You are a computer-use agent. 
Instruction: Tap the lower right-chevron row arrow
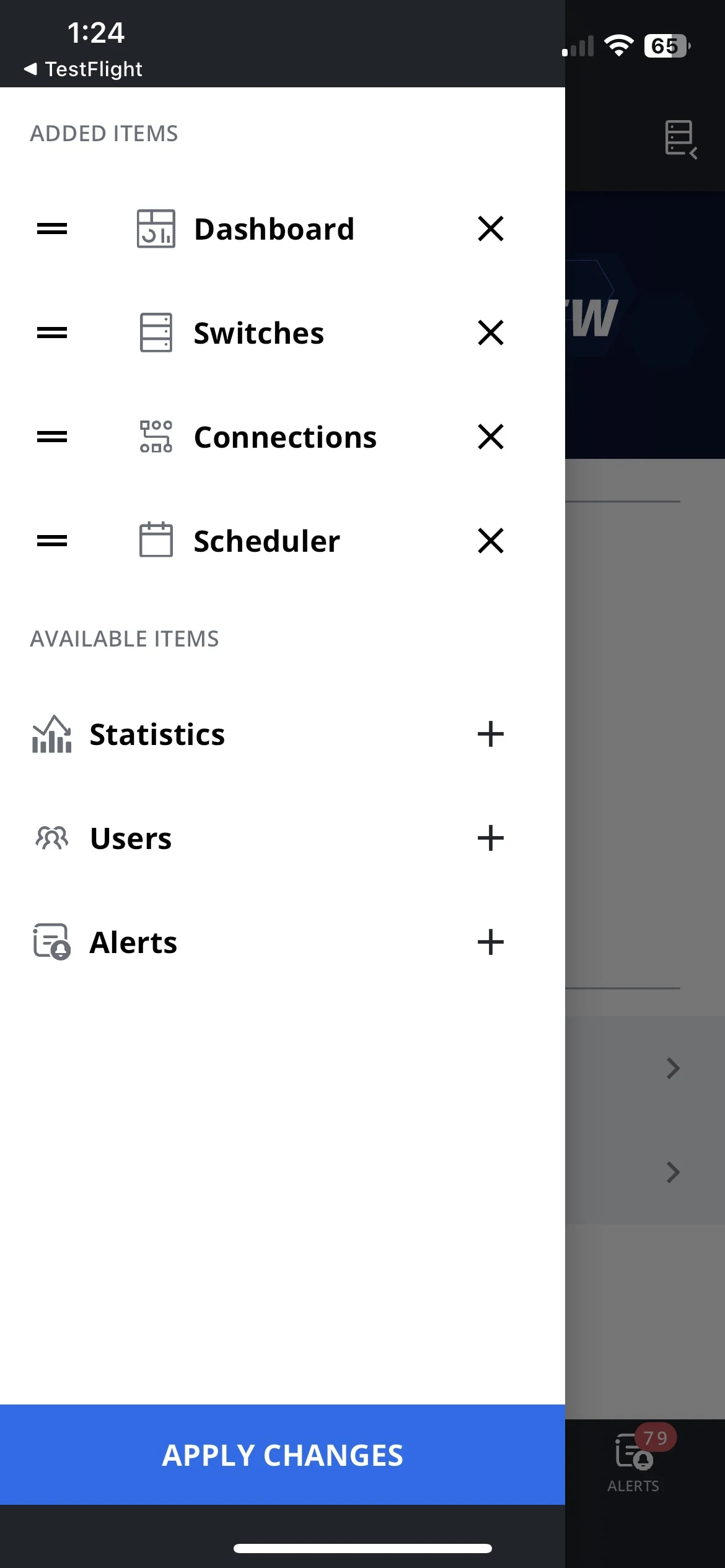tap(673, 1172)
